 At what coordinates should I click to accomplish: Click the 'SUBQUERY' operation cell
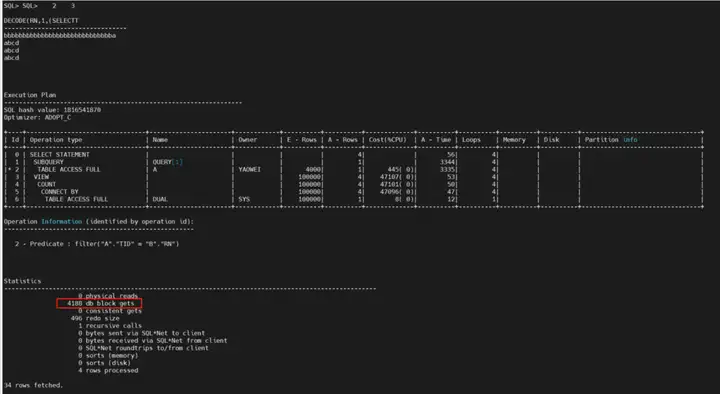click(x=48, y=162)
